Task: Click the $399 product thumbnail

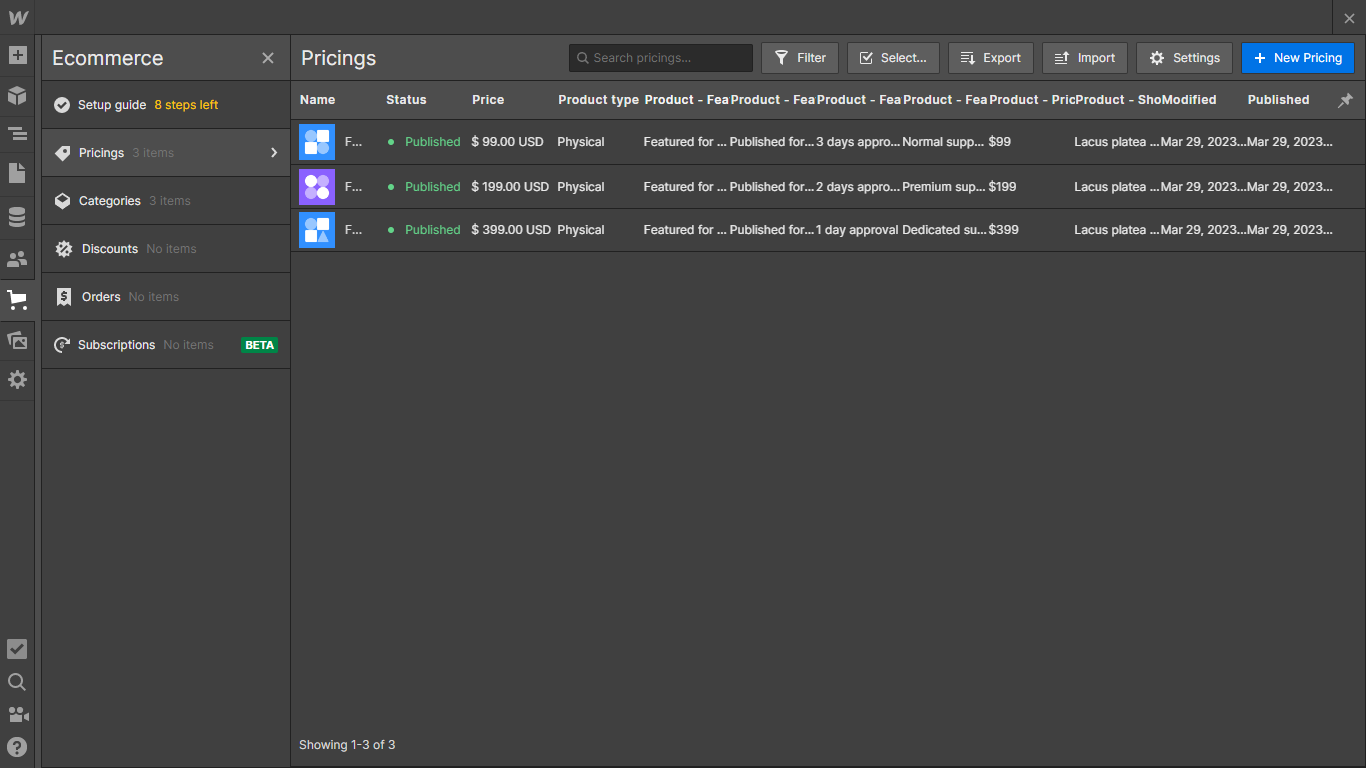Action: (317, 230)
